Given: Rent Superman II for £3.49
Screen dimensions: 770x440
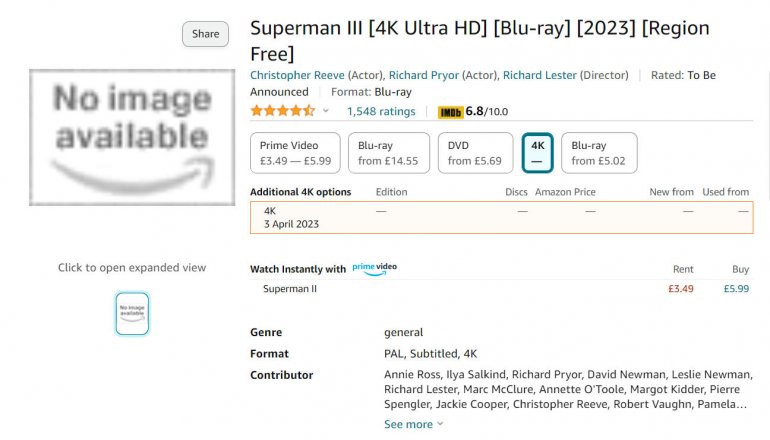Looking at the screenshot, I should pyautogui.click(x=680, y=289).
